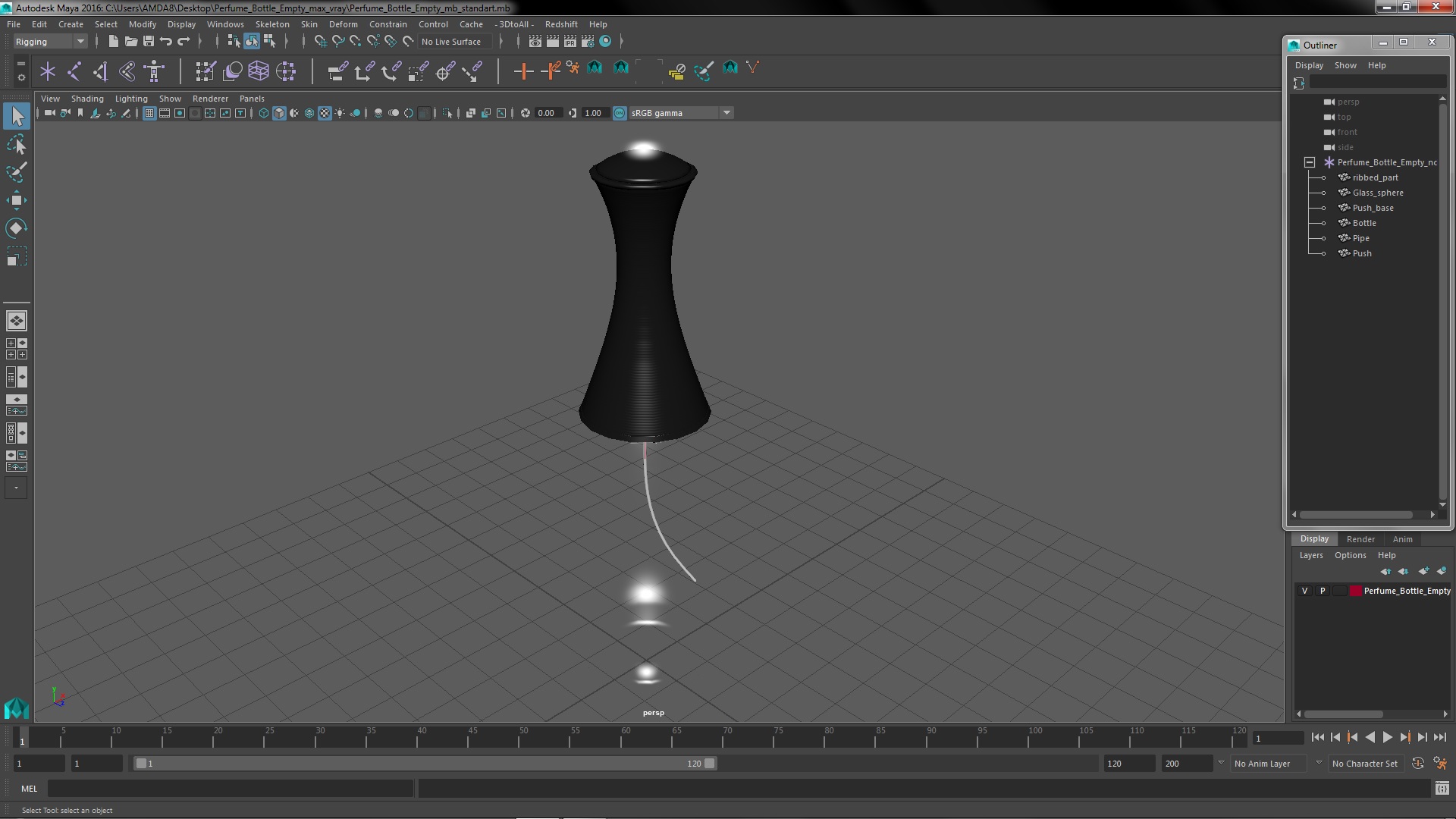Screen dimensions: 1456x819
Task: Click the Create Lattice shelf icon
Action: tap(259, 71)
